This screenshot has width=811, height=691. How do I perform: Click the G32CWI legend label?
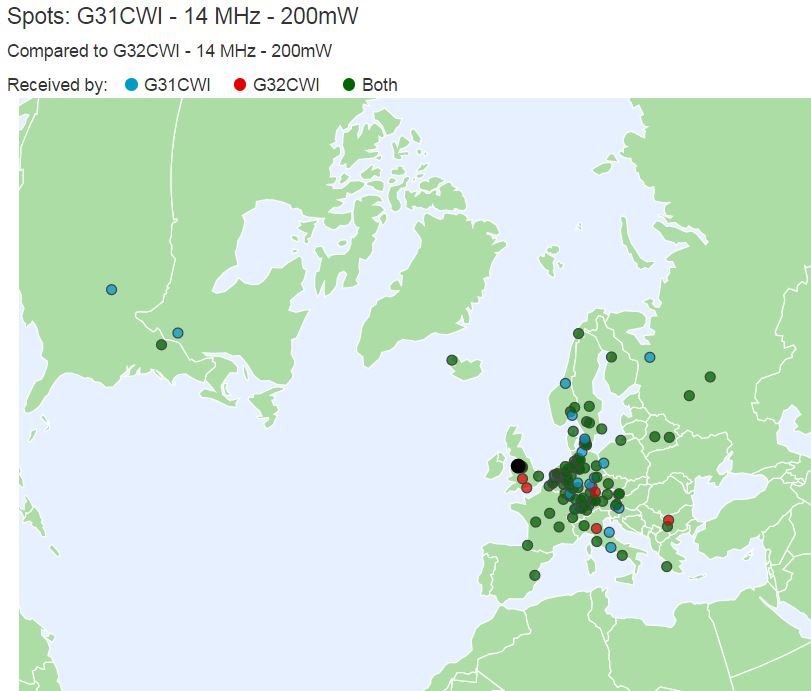[286, 85]
